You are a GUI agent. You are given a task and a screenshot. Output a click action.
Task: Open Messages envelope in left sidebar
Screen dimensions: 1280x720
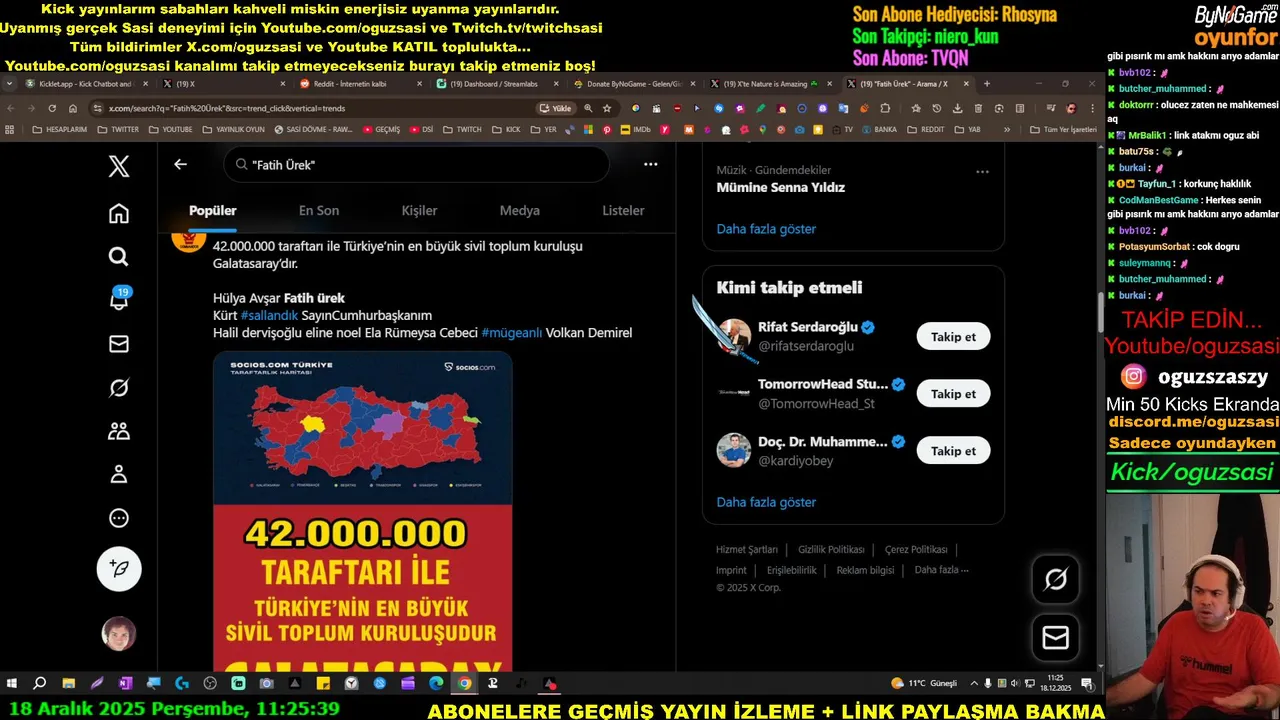[x=119, y=344]
